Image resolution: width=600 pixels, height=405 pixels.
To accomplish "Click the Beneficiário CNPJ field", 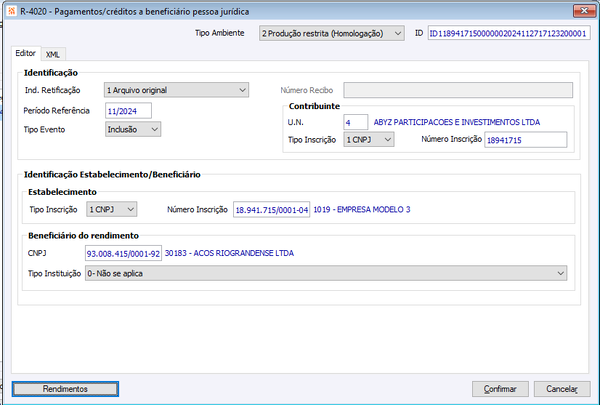I will [x=123, y=253].
